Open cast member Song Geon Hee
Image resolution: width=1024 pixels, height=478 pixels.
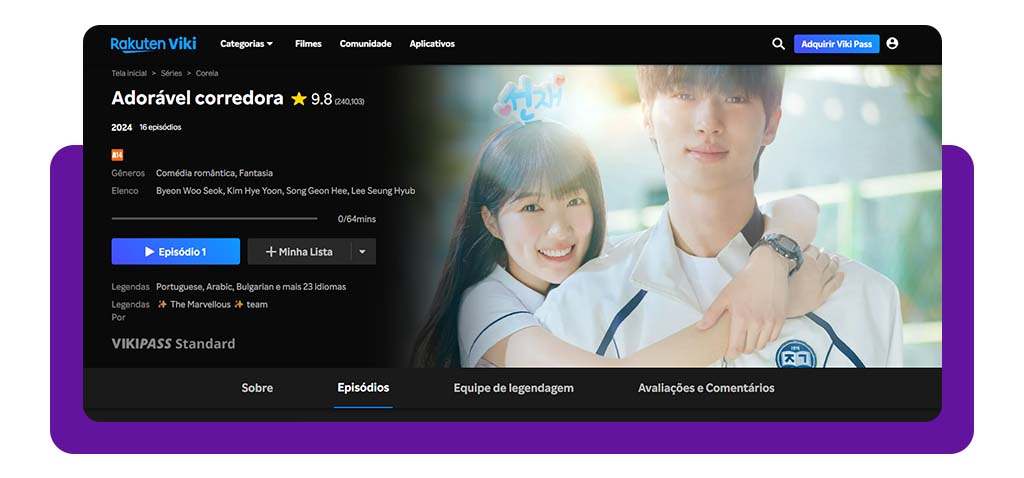[x=315, y=191]
